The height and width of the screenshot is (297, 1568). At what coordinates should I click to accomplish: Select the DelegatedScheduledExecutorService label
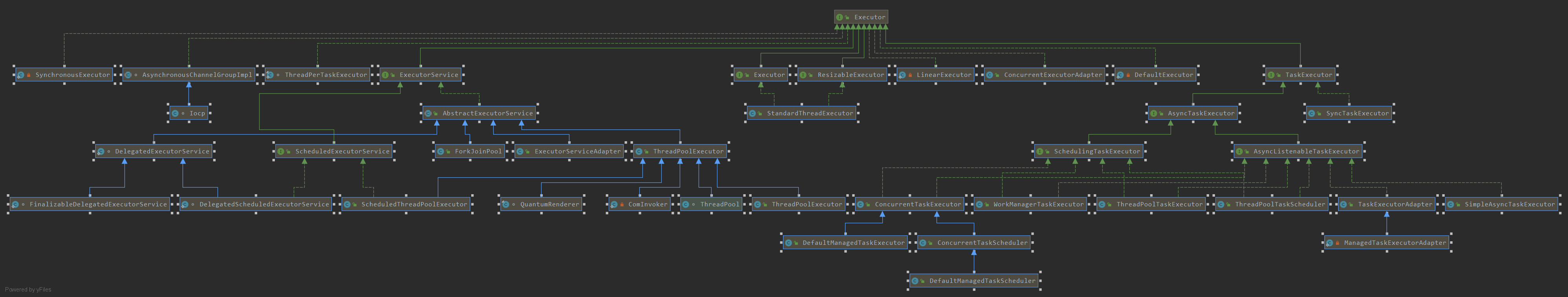tap(264, 204)
